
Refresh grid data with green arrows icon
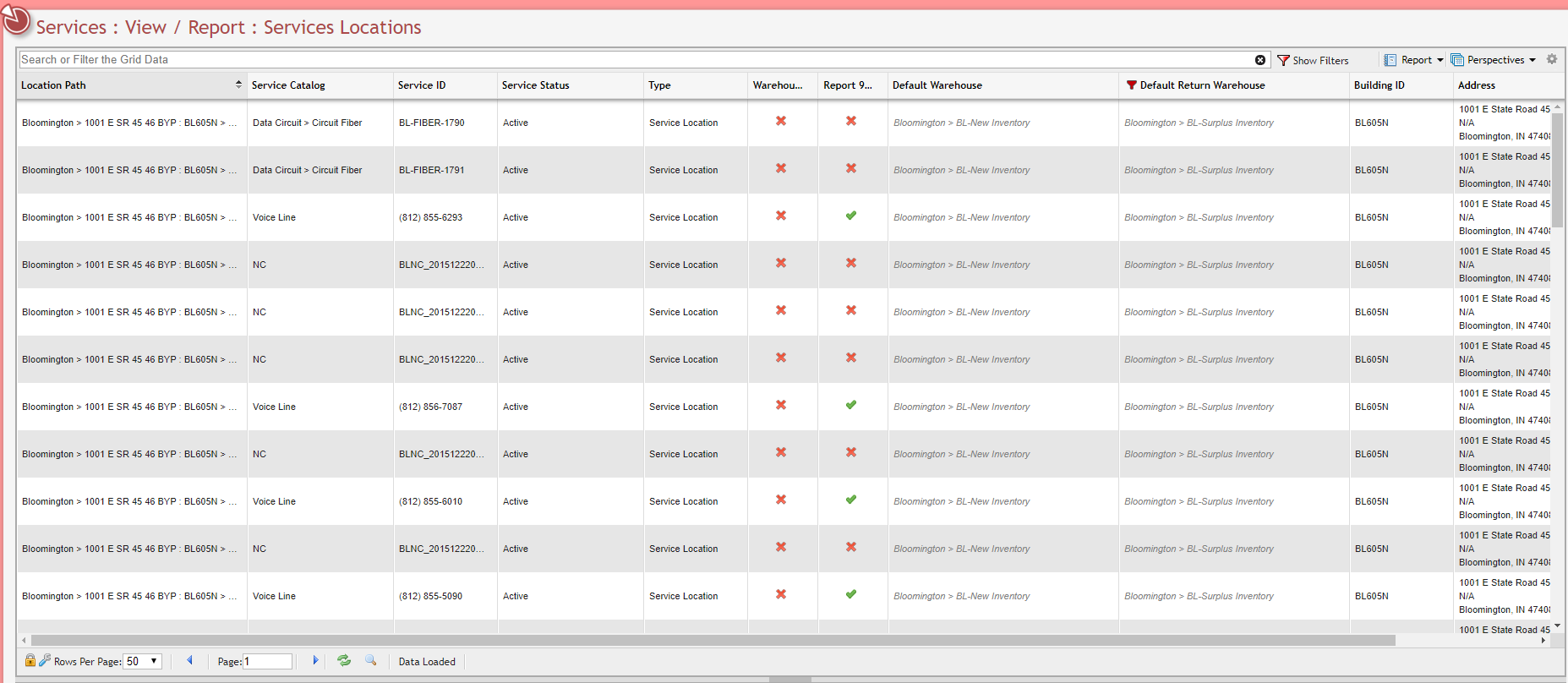point(344,660)
